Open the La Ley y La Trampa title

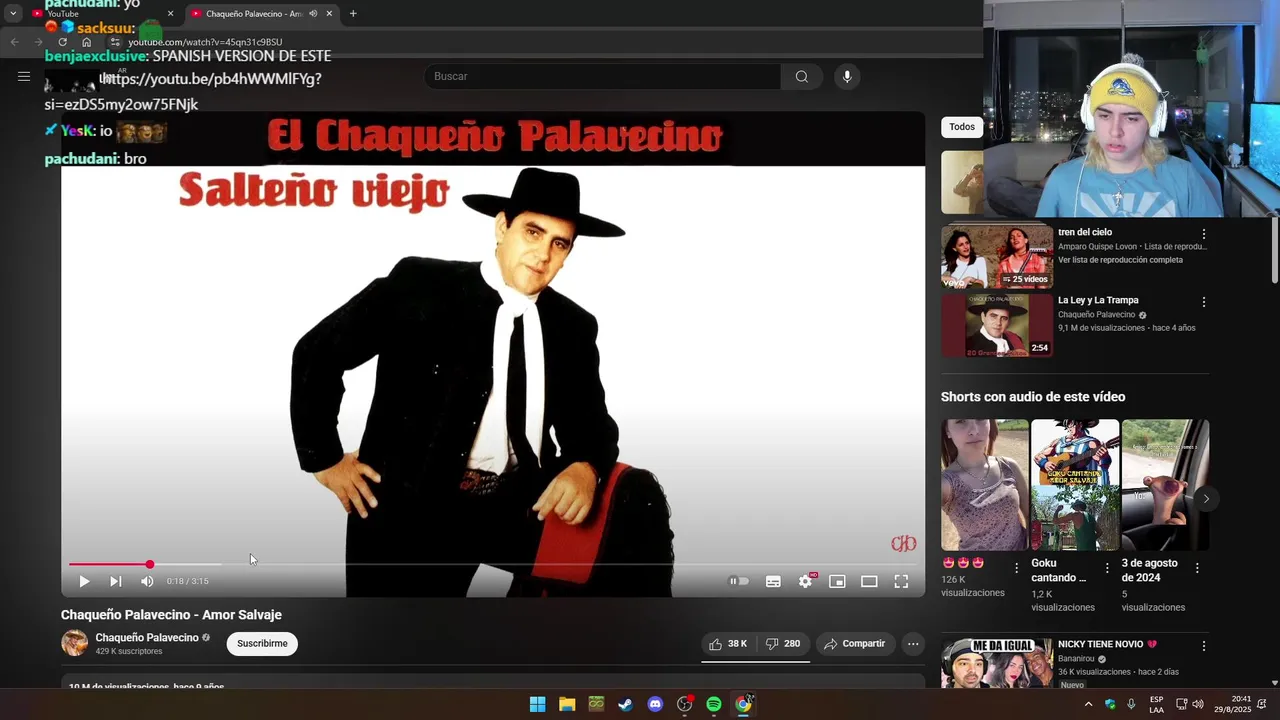pos(1098,300)
